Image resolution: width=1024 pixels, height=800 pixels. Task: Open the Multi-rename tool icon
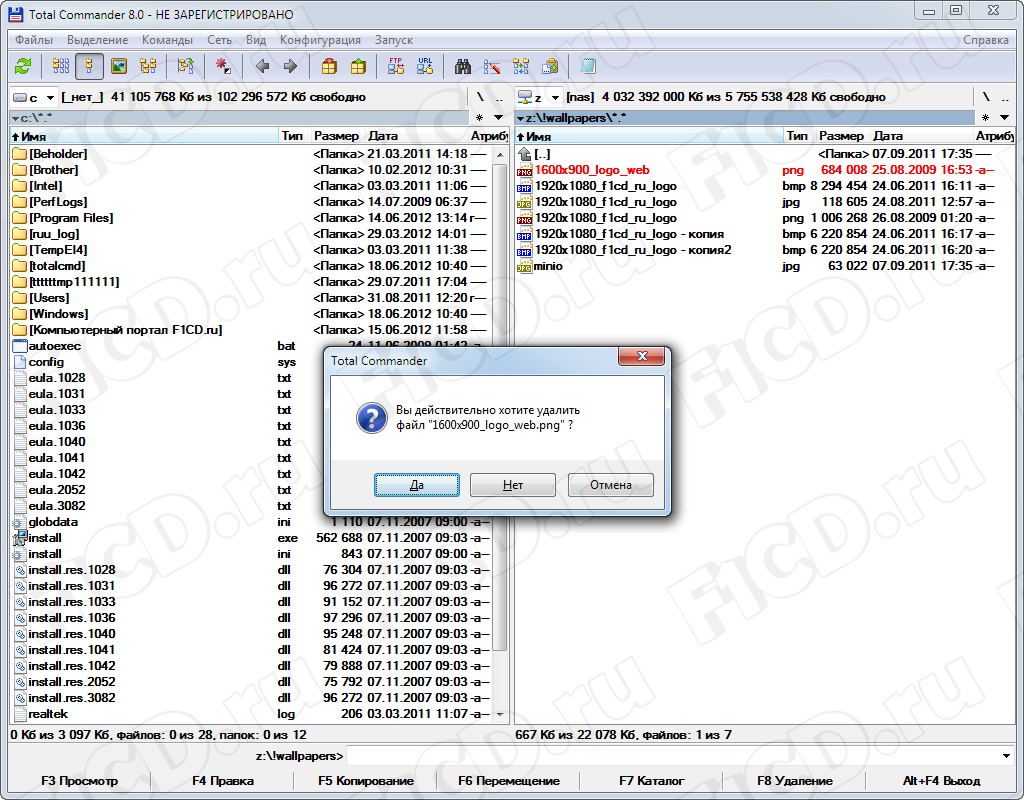492,66
